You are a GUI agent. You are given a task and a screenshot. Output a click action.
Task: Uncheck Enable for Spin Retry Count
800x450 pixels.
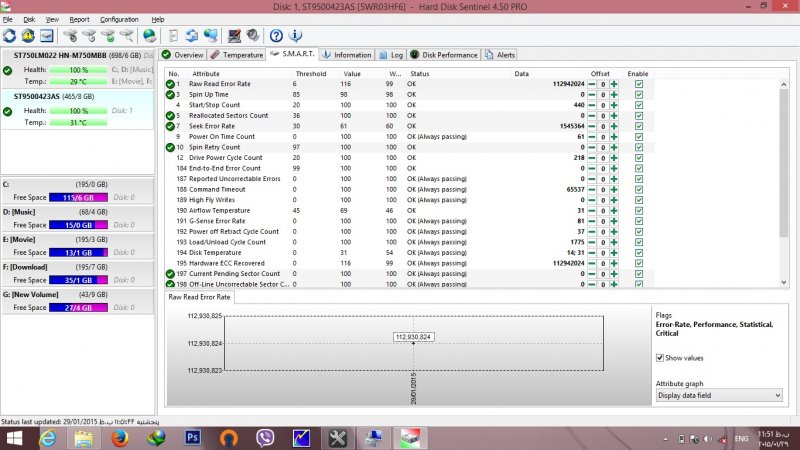pyautogui.click(x=639, y=147)
